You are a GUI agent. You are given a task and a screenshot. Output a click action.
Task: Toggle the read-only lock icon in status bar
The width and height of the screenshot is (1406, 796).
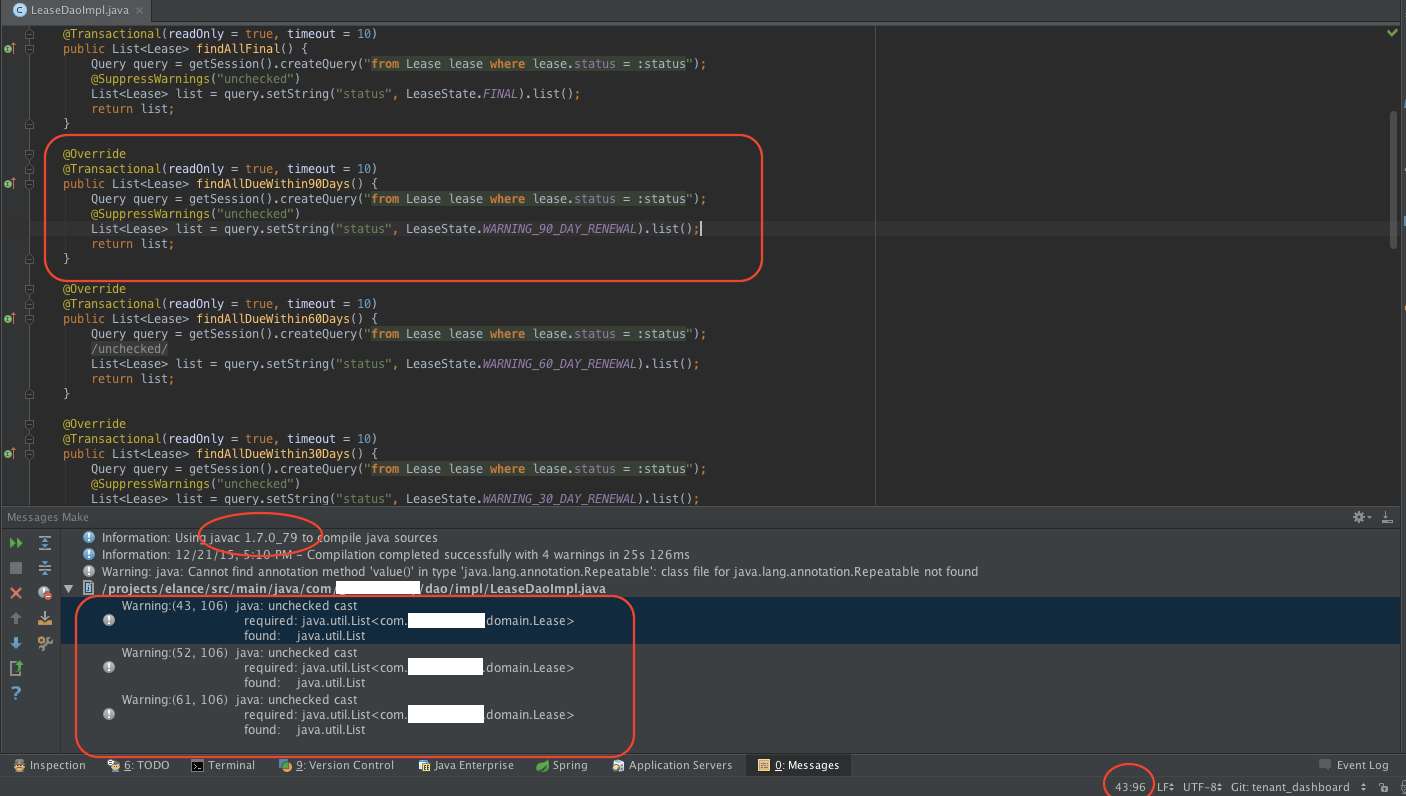tap(1384, 787)
